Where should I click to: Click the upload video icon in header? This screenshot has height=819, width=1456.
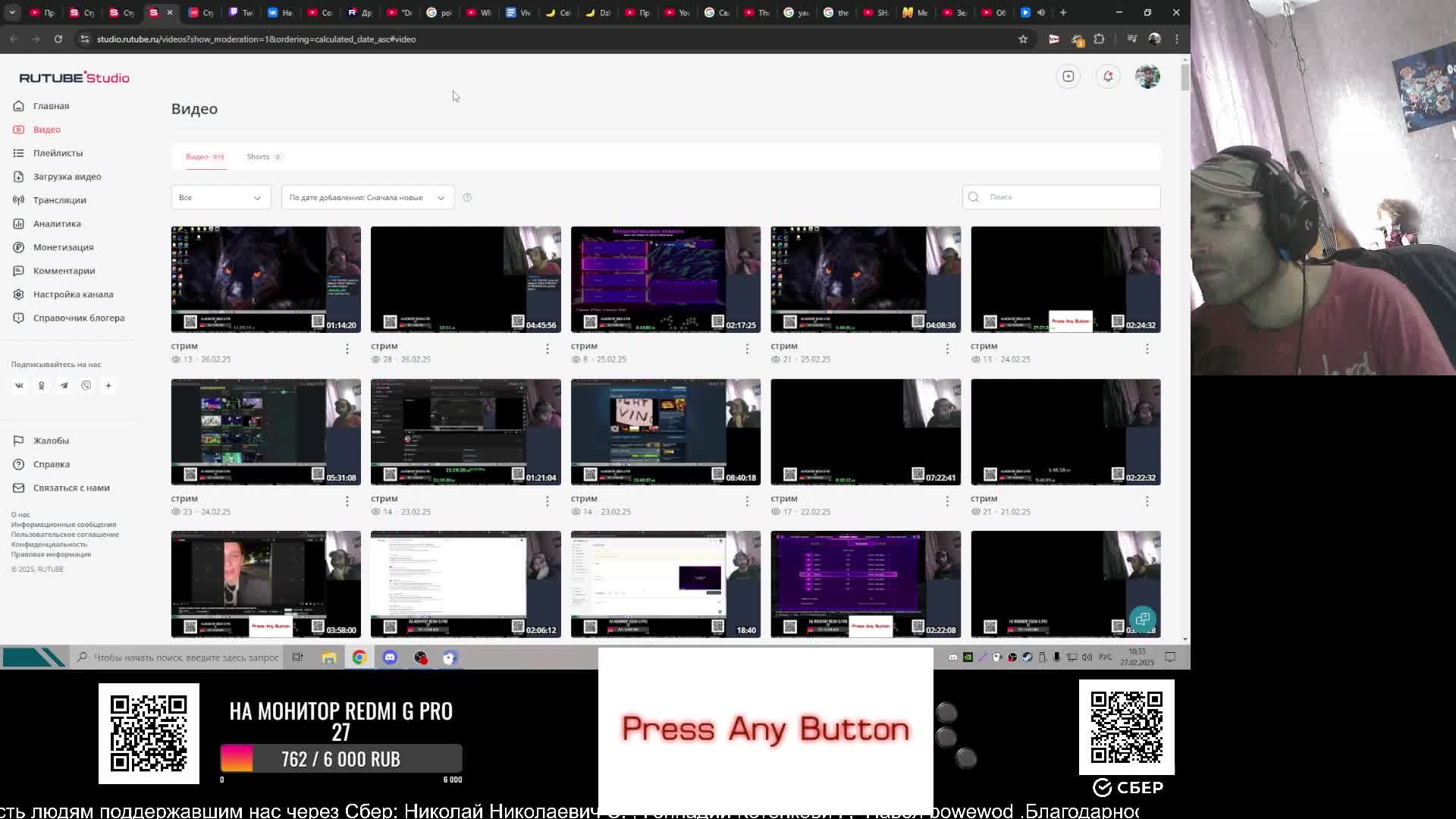(1068, 77)
